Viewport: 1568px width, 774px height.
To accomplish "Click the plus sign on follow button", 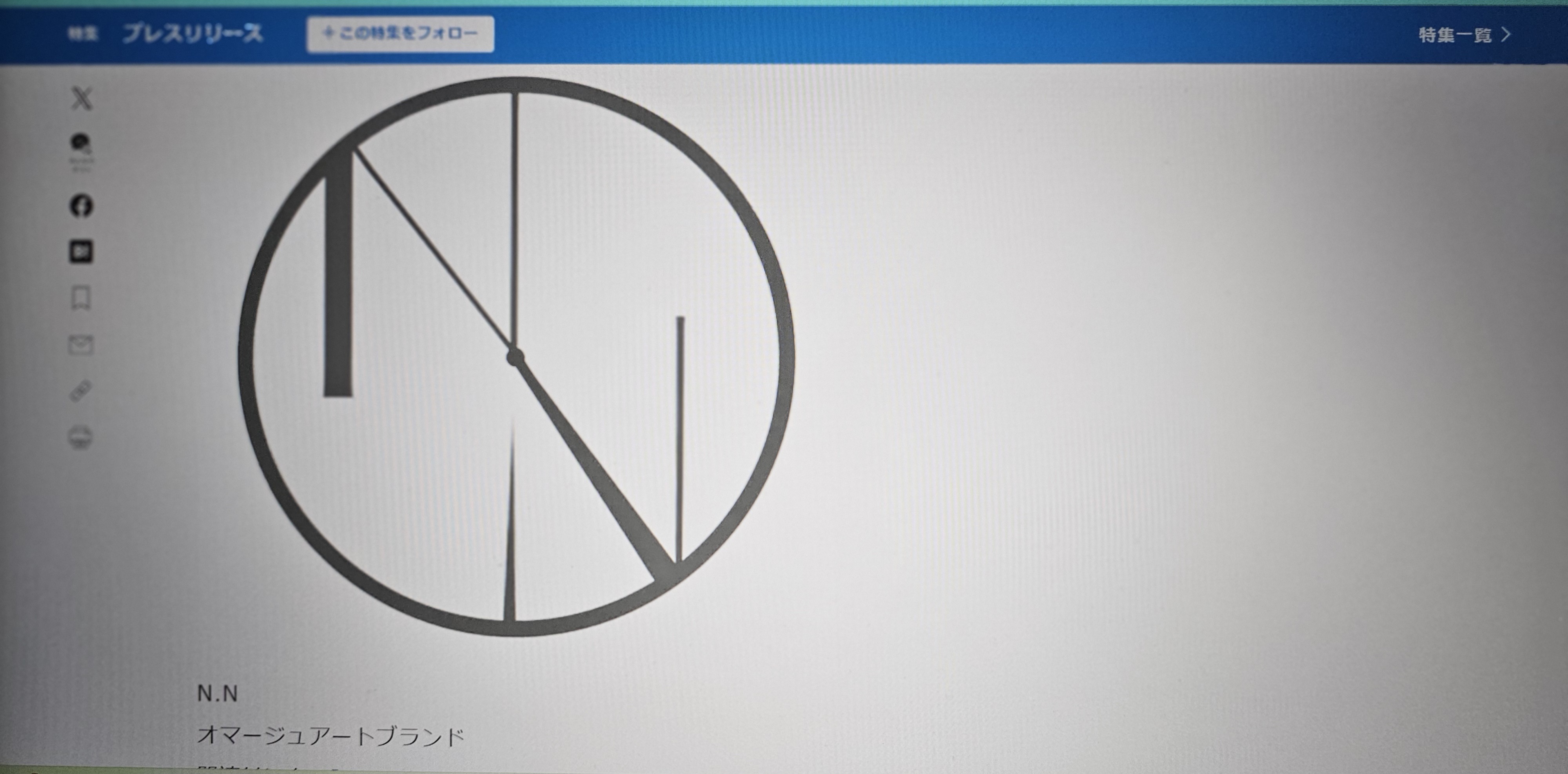I will pos(329,32).
